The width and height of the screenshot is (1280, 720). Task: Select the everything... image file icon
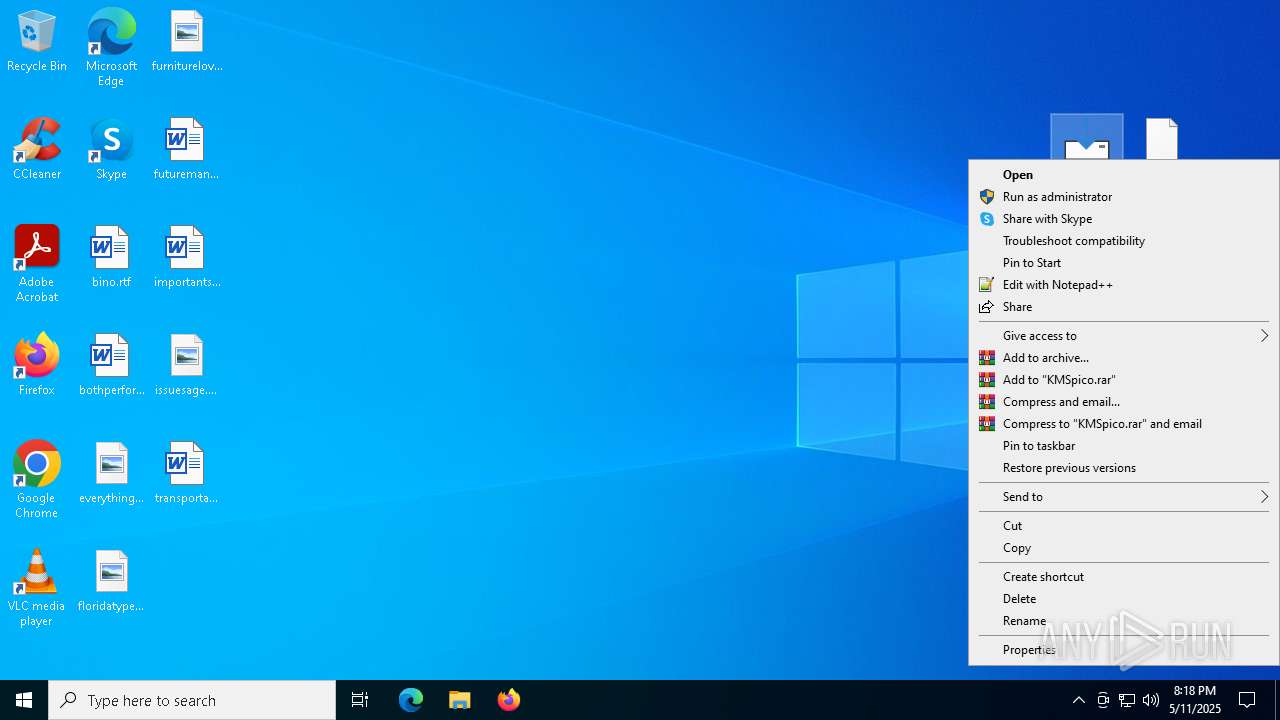pos(111,474)
